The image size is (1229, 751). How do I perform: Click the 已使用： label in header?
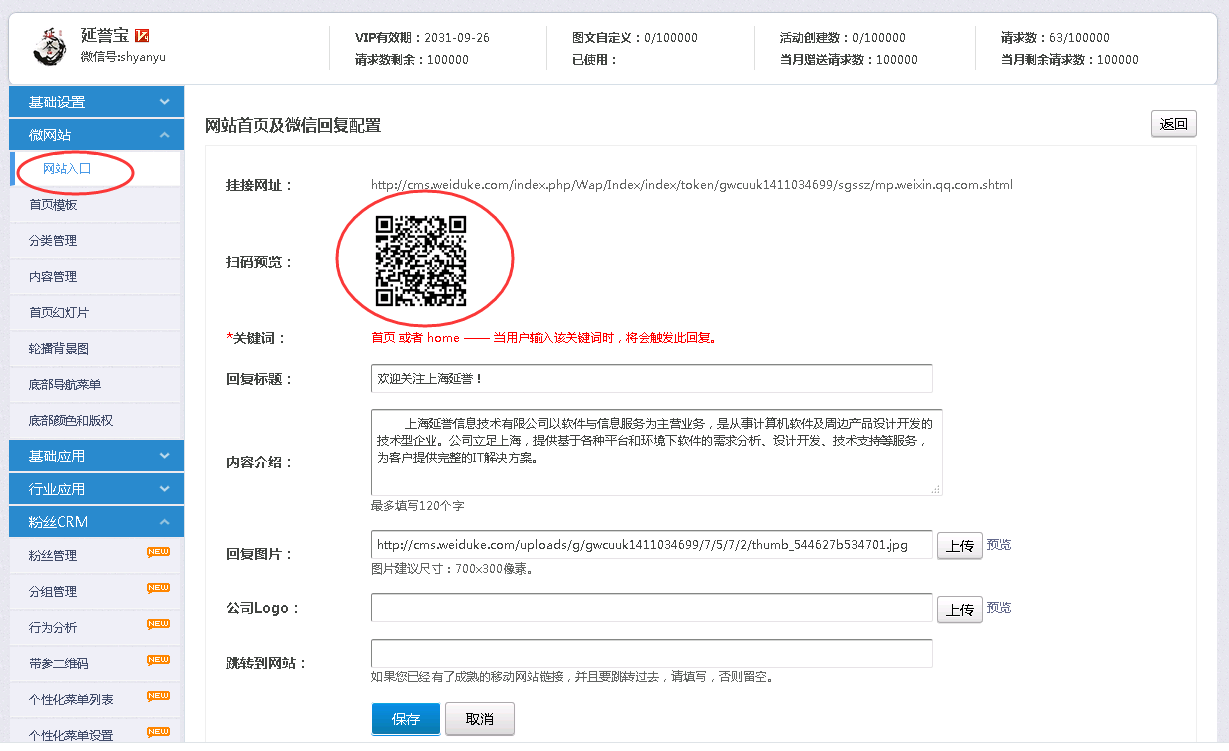click(x=595, y=59)
